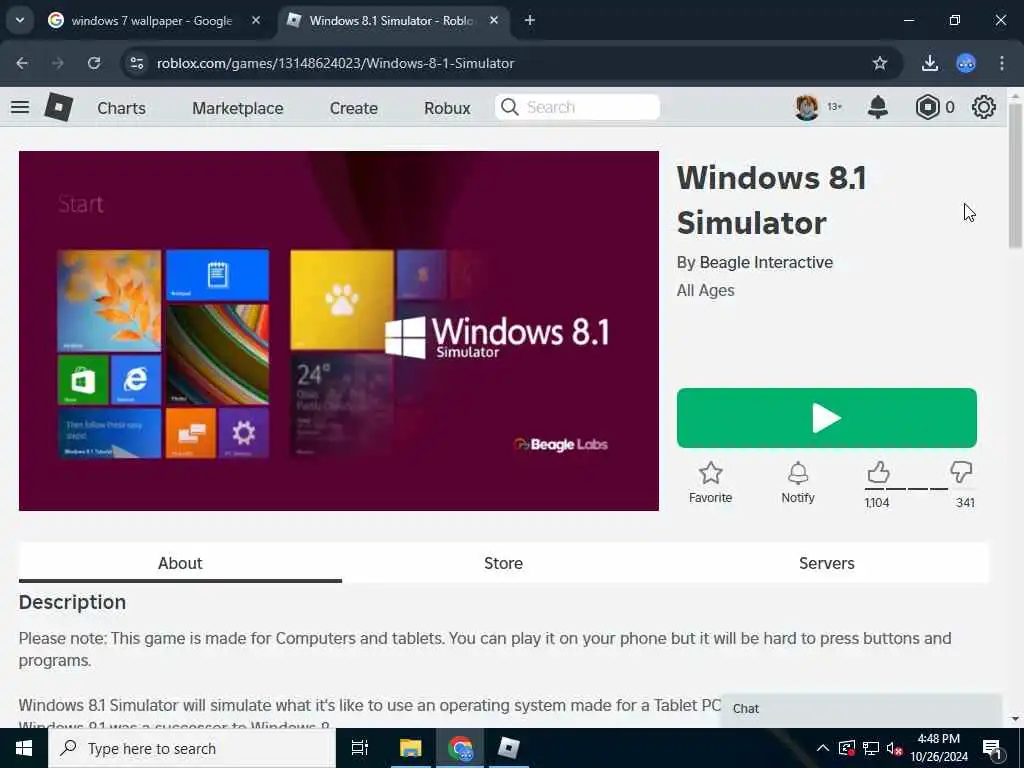Screen dimensions: 1024x768
Task: Click the muted volume tray icon
Action: pos(894,748)
